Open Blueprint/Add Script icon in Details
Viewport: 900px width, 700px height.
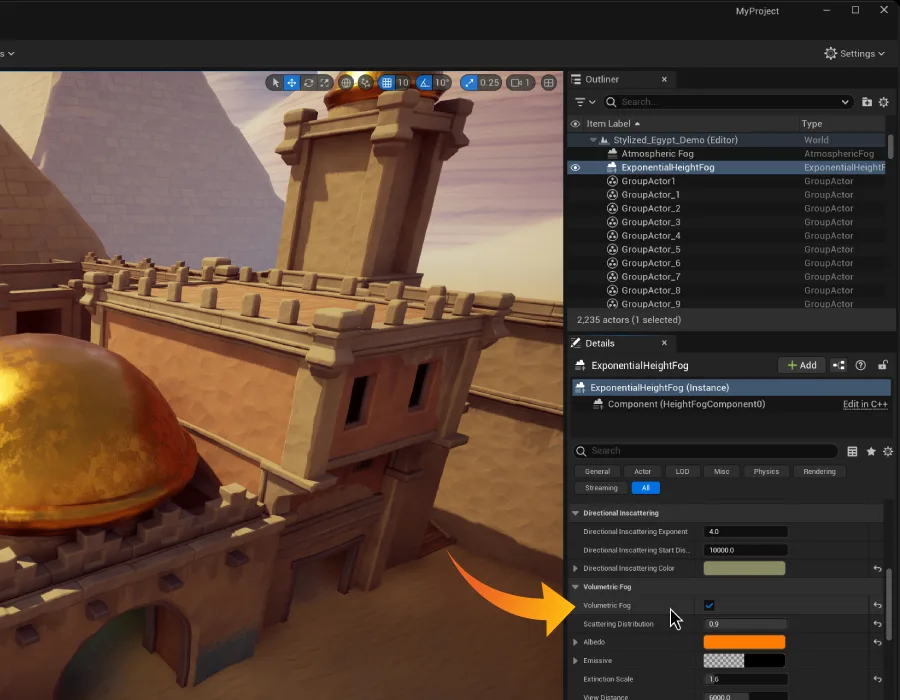point(839,365)
